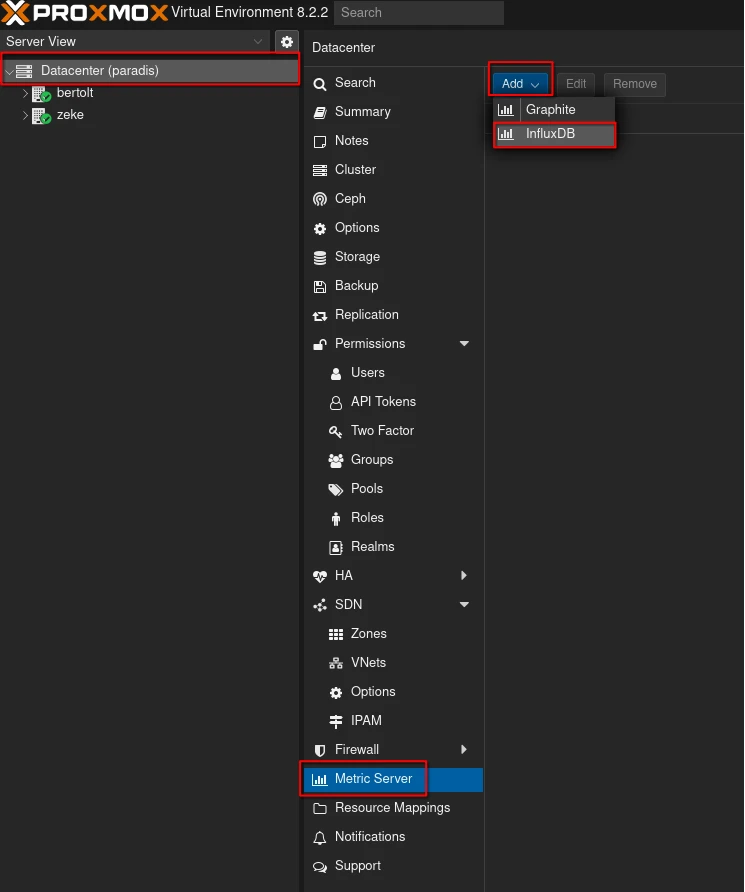Click the HA heartbeat icon

[320, 576]
